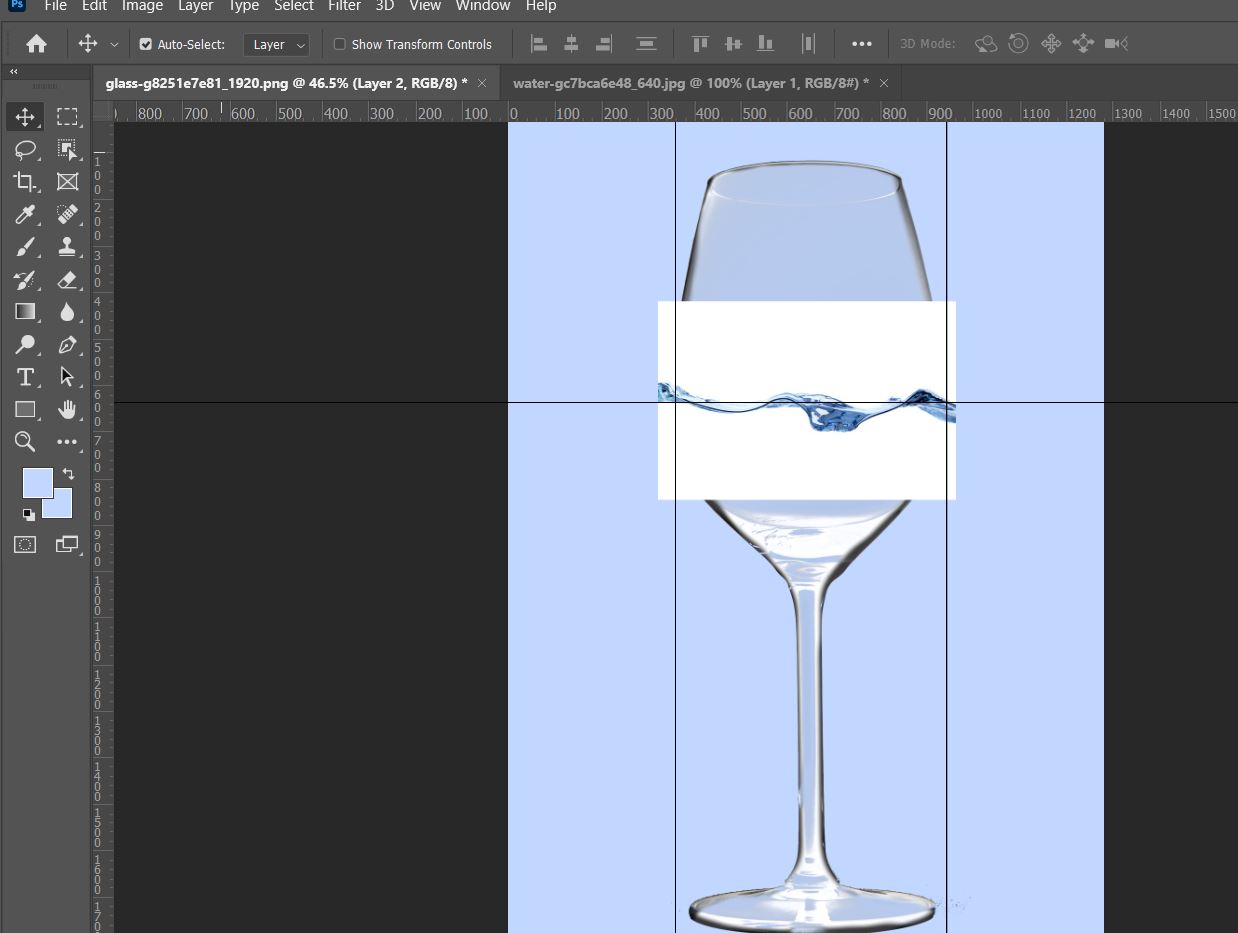The height and width of the screenshot is (933, 1238).
Task: Select the Object Selection tool
Action: tap(67, 150)
